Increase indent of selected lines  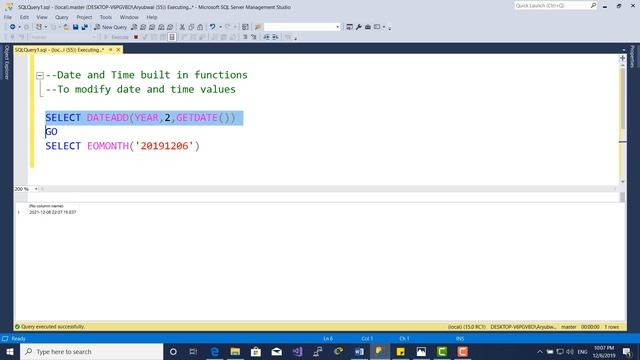[x=276, y=37]
